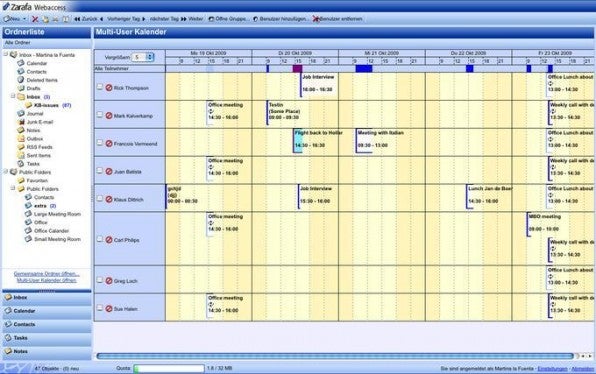Open the Deleted Items trash icon

pyautogui.click(x=21, y=80)
